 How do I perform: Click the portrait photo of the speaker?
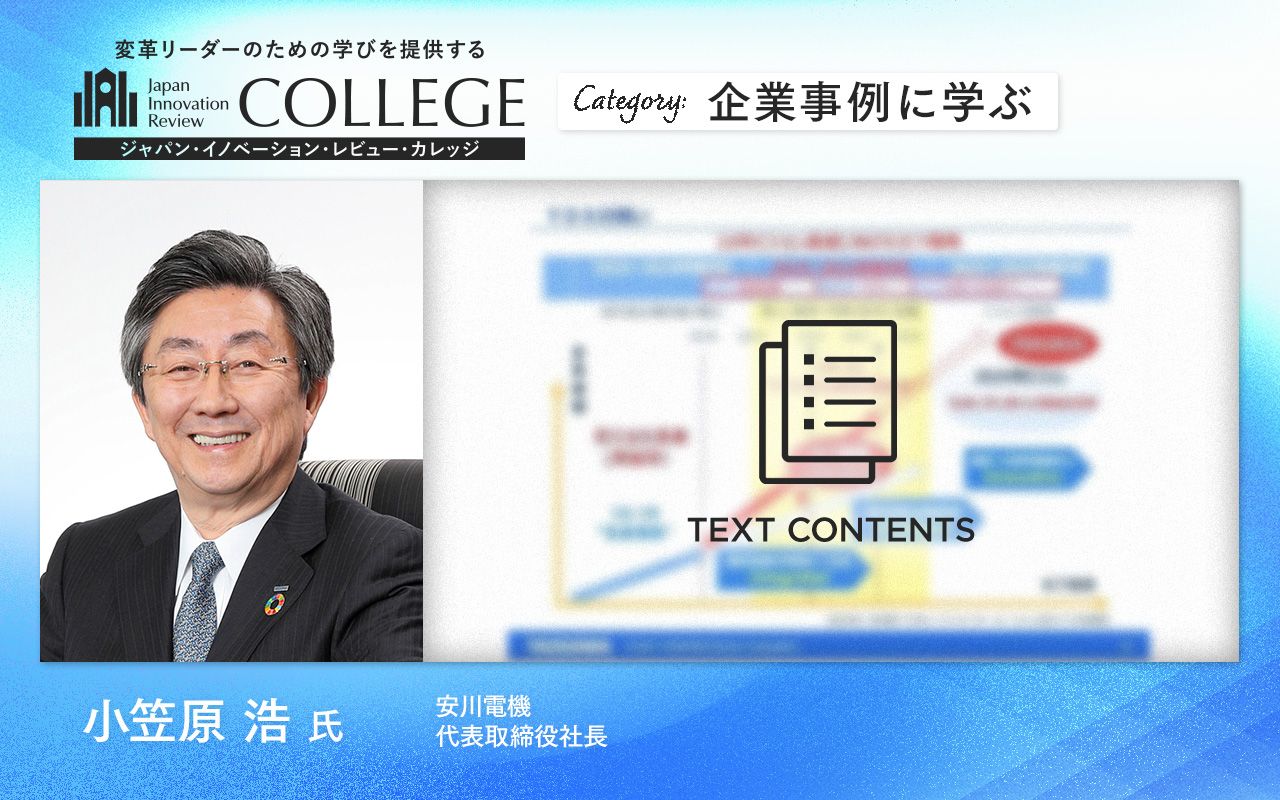(231, 420)
